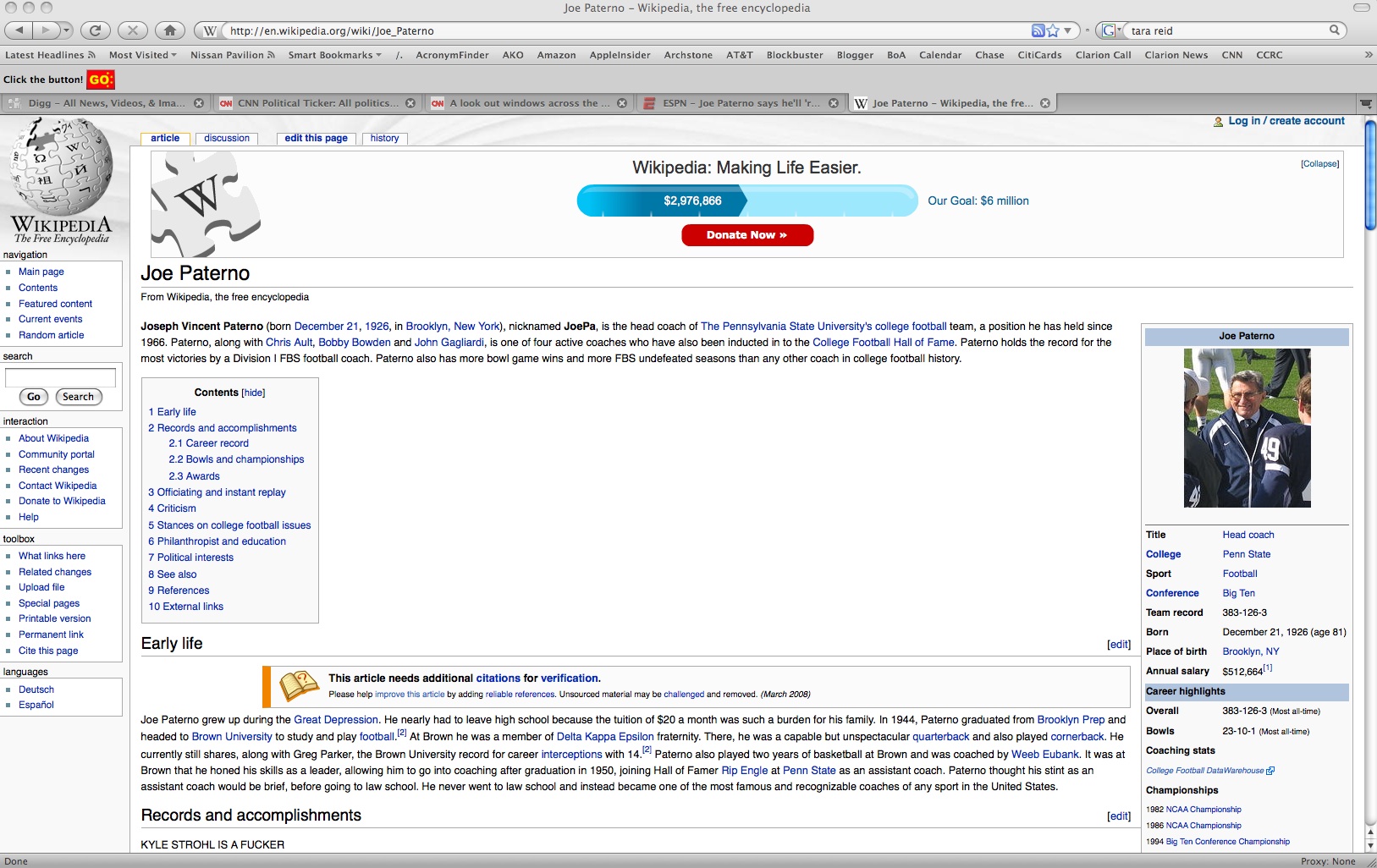Open the Log in / create account link
Image resolution: width=1377 pixels, height=868 pixels.
pos(1286,121)
